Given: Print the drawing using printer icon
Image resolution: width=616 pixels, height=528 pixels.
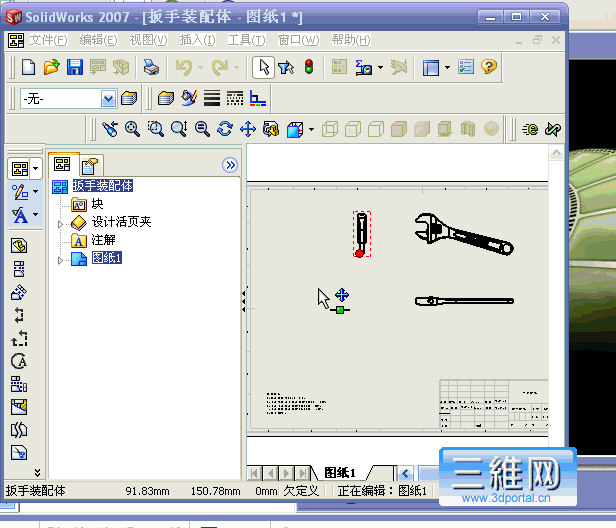Looking at the screenshot, I should [x=151, y=67].
